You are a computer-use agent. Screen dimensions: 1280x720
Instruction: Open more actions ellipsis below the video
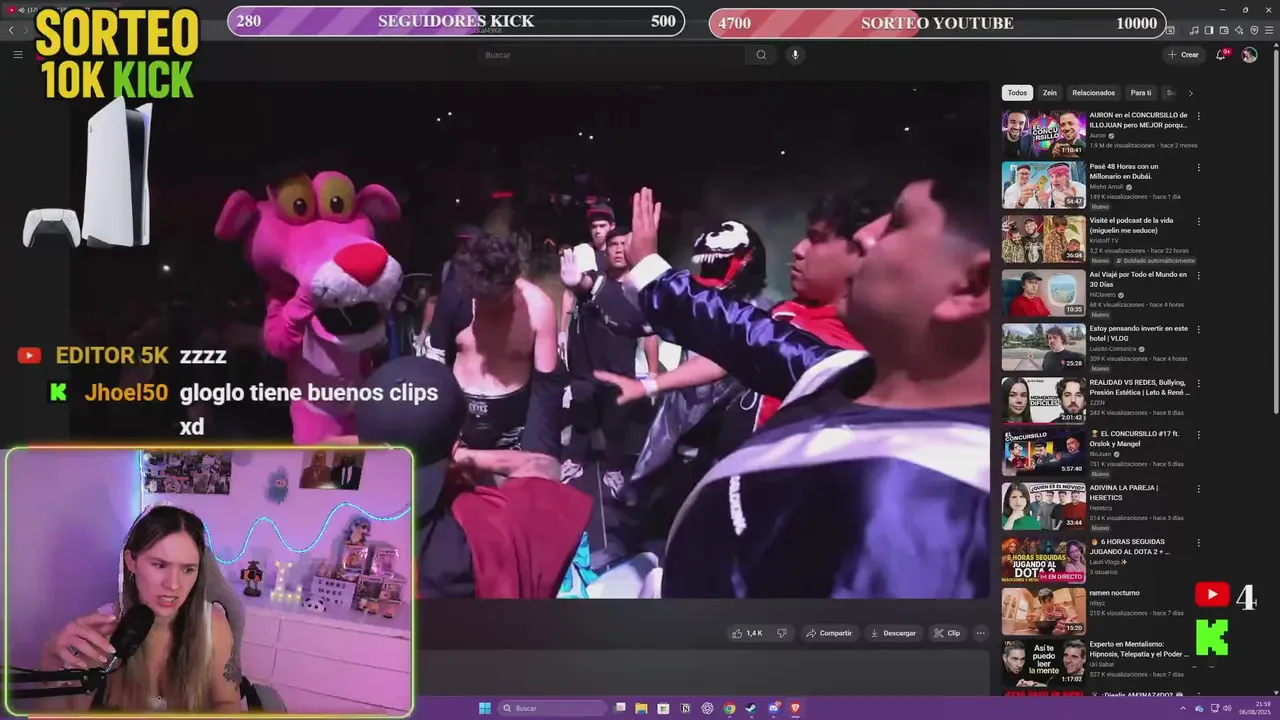(980, 633)
